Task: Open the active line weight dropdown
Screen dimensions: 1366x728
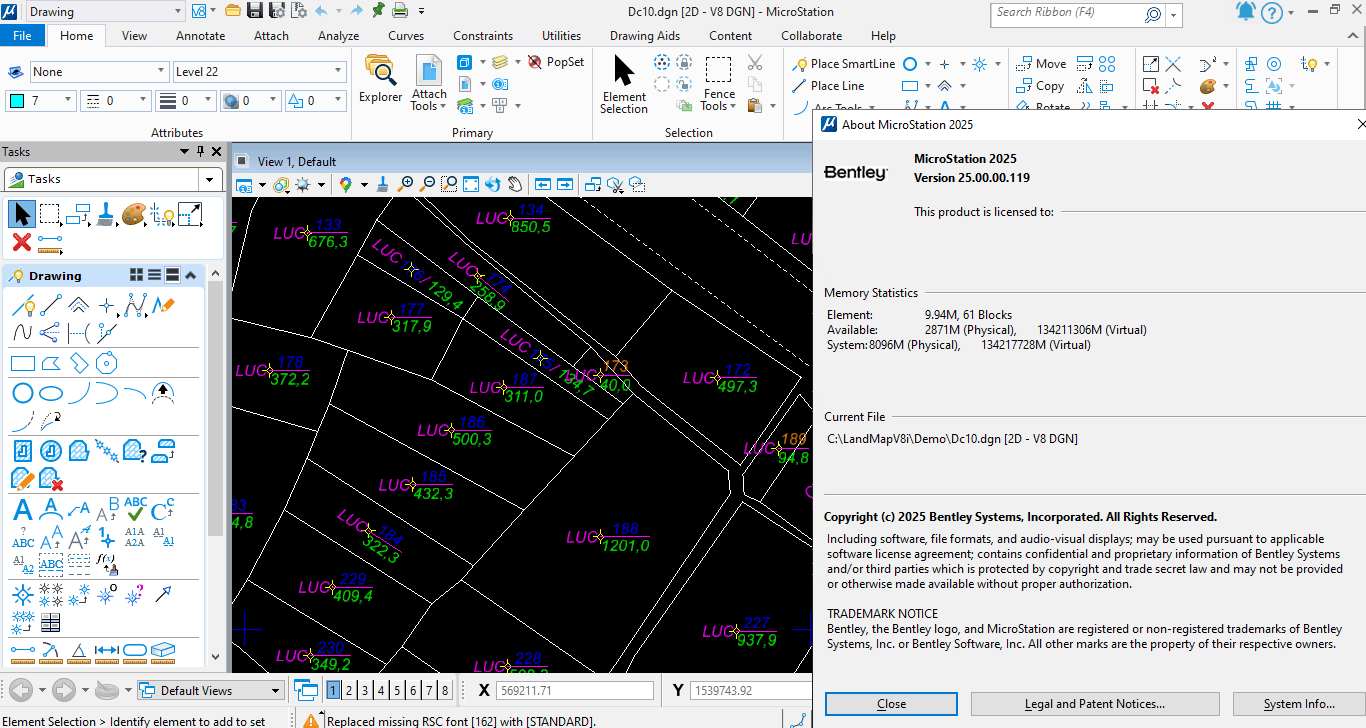Action: click(x=210, y=100)
